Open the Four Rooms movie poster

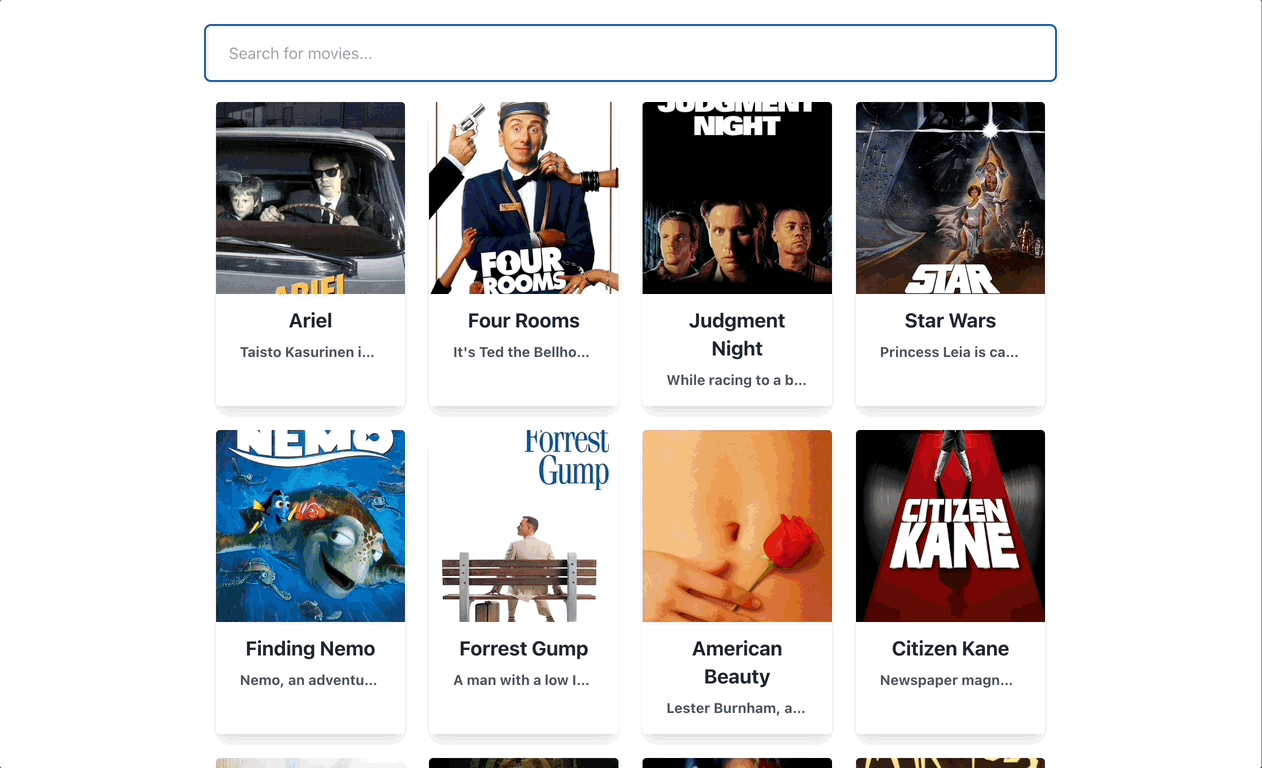coord(523,197)
